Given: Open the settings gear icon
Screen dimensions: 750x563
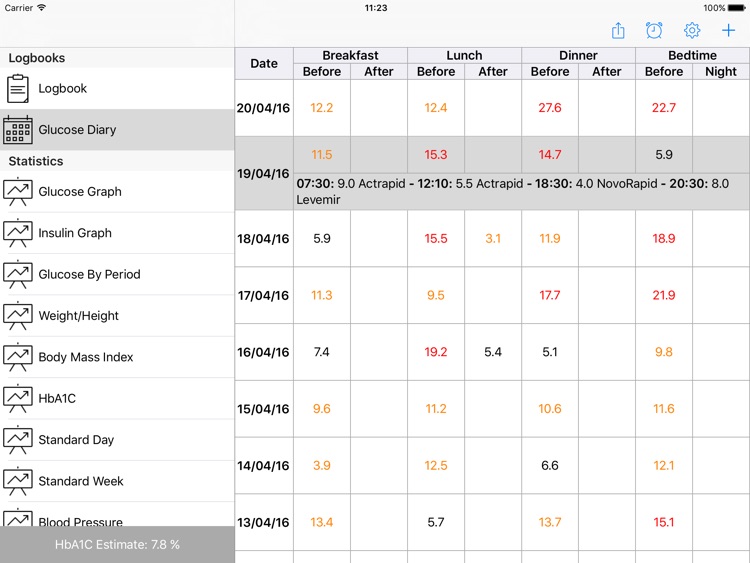Looking at the screenshot, I should (x=692, y=31).
